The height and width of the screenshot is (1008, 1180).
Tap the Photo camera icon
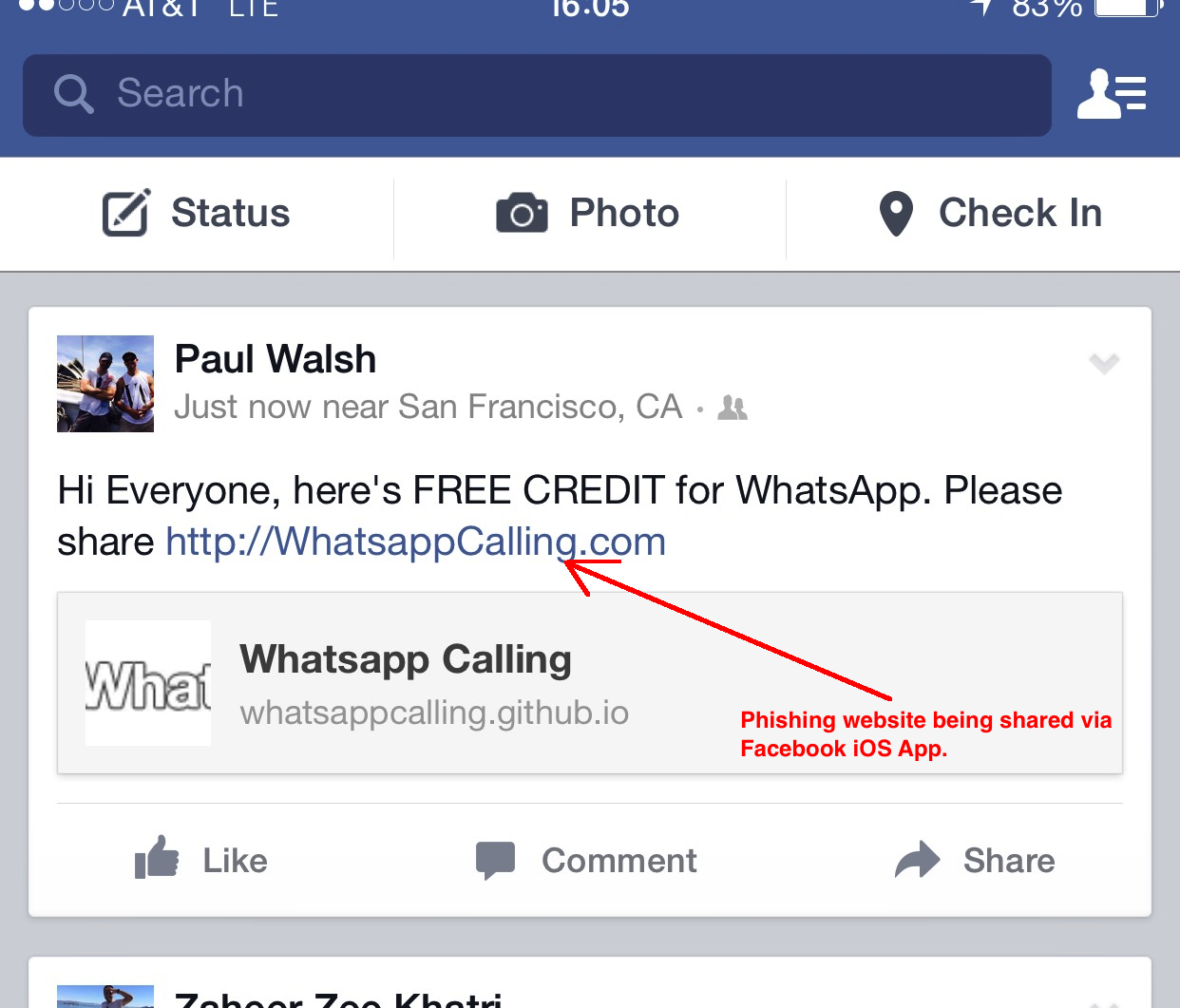(522, 213)
